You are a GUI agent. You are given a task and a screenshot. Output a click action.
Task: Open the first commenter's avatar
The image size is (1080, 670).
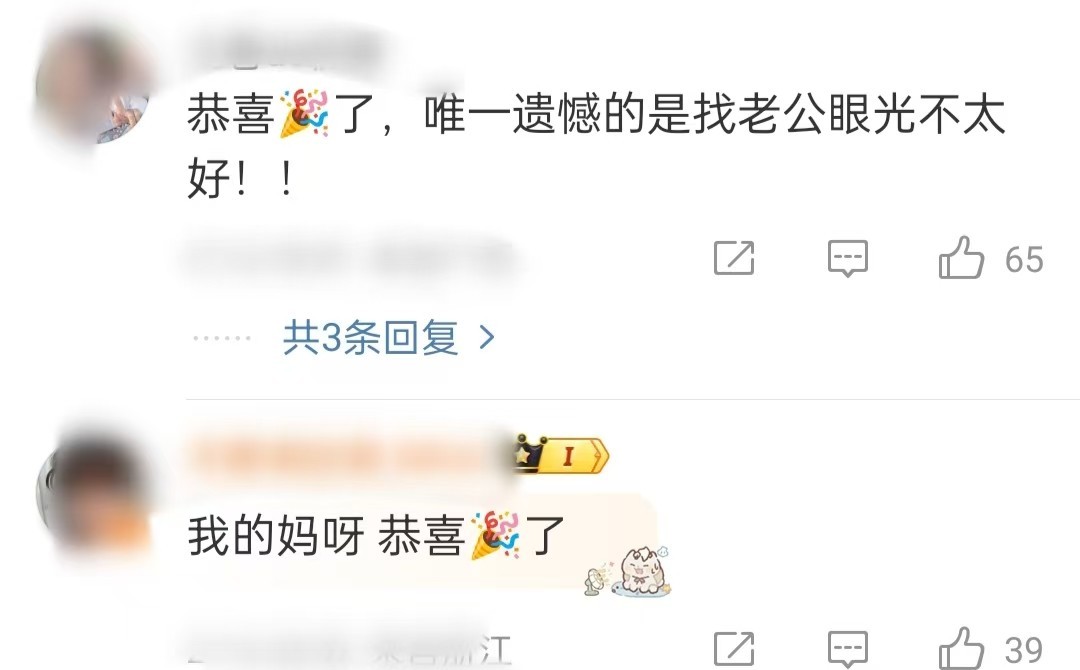click(92, 85)
